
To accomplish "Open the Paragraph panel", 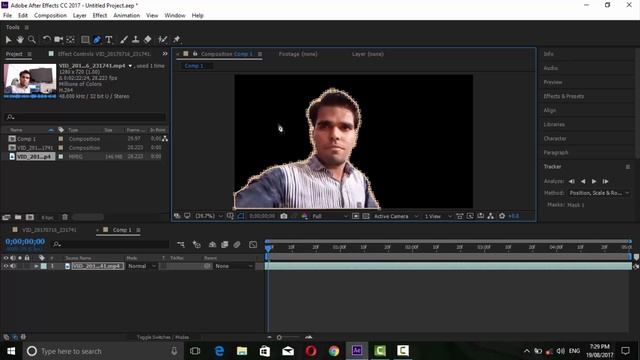I will coord(556,153).
